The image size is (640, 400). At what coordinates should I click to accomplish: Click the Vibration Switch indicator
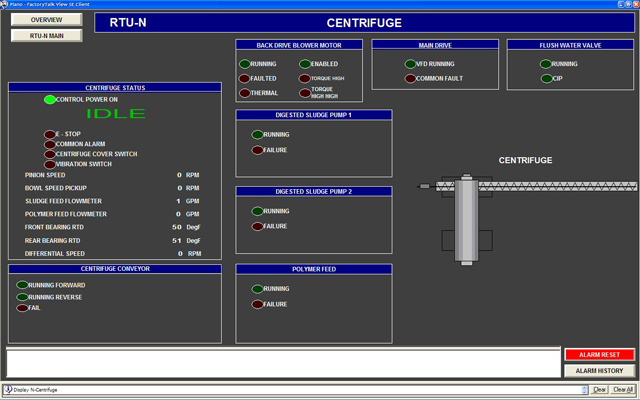tap(50, 164)
